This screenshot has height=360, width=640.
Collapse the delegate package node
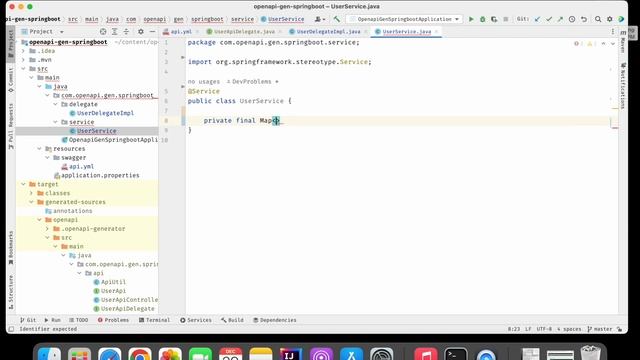(x=56, y=104)
